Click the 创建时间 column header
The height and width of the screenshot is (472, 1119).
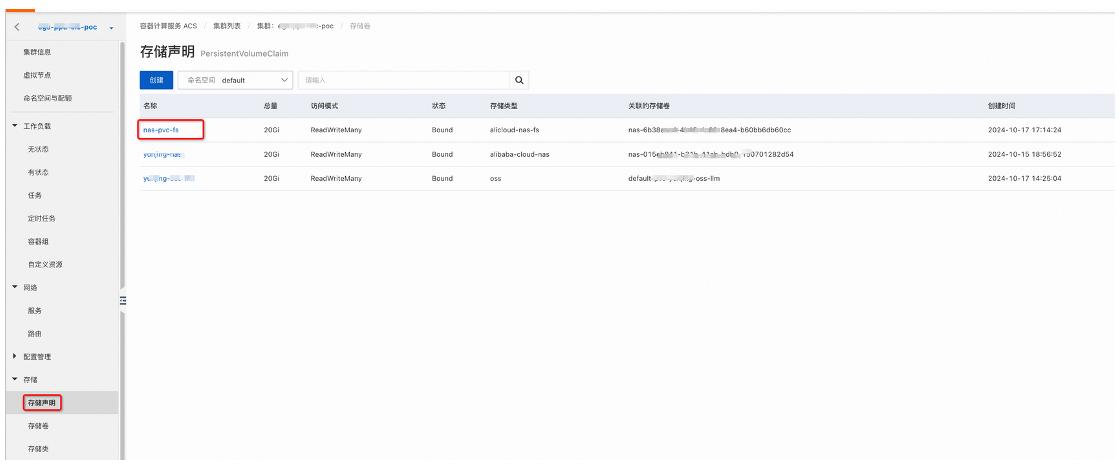pyautogui.click(x=1002, y=106)
